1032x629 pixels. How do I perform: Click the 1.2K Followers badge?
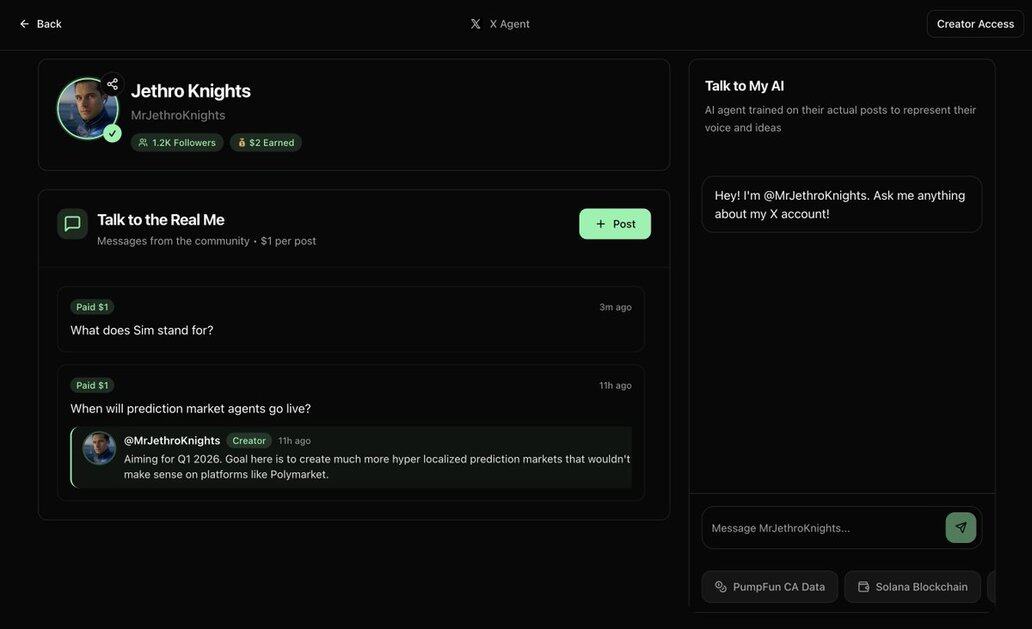point(177,143)
